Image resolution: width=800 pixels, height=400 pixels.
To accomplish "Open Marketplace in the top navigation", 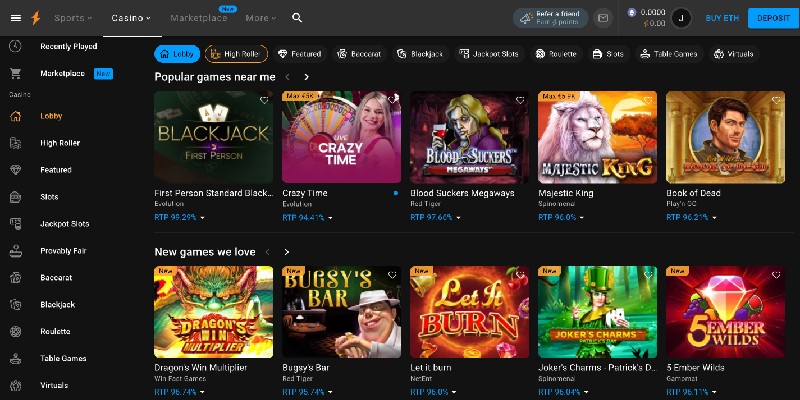I will [199, 18].
